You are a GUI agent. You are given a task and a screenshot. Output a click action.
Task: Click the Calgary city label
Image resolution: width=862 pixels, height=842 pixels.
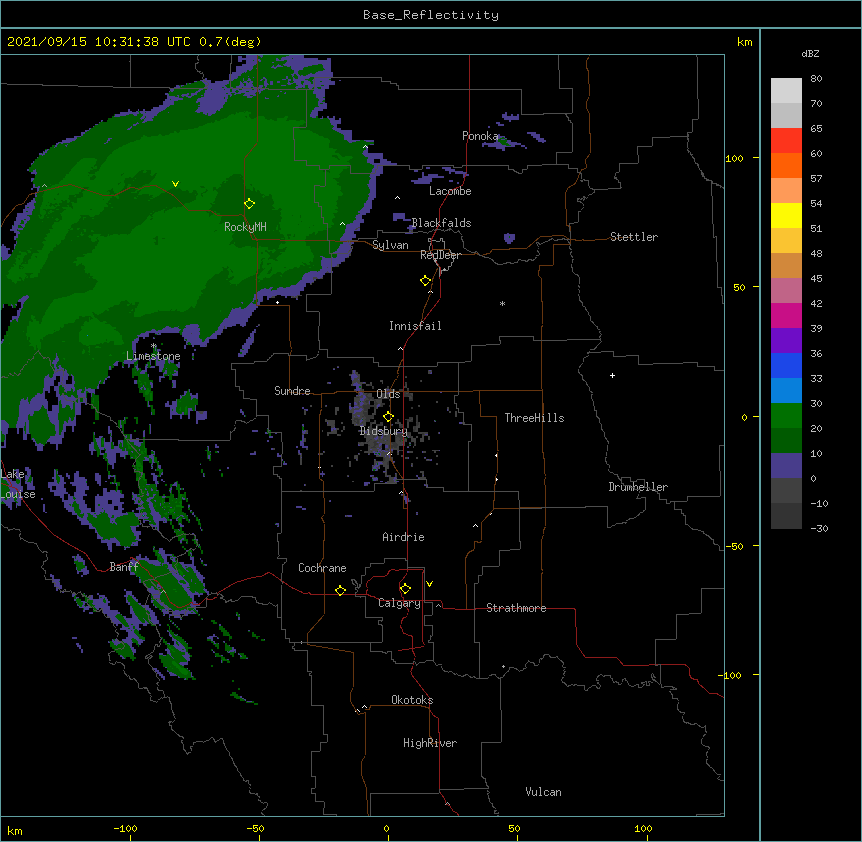pyautogui.click(x=399, y=603)
